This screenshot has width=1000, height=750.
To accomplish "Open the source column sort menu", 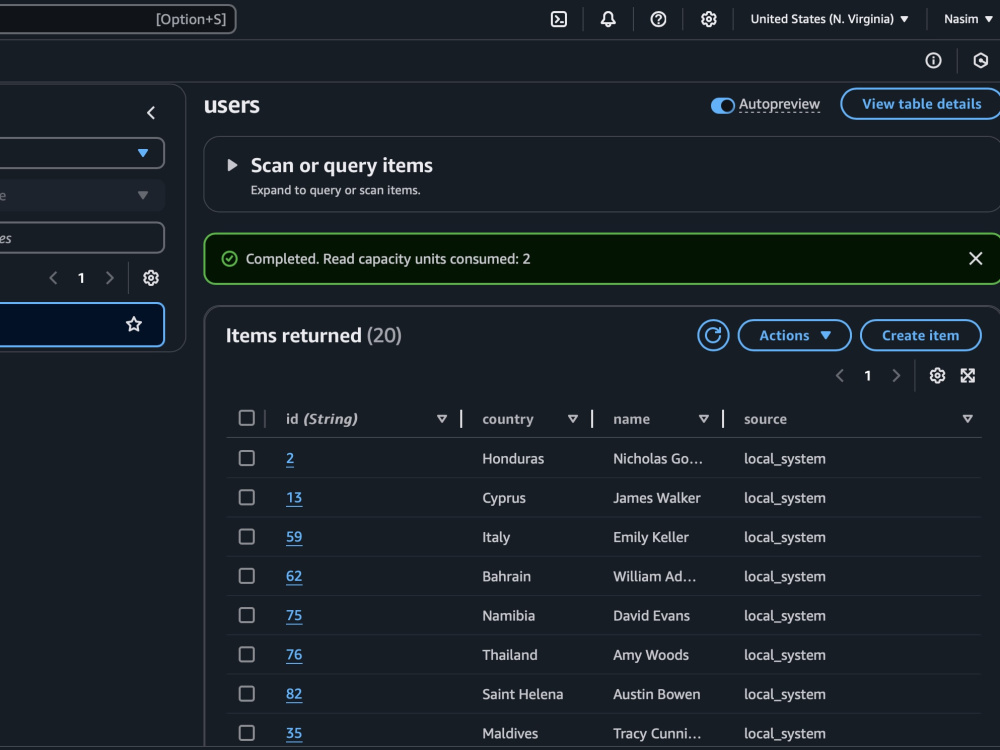I will [x=967, y=419].
